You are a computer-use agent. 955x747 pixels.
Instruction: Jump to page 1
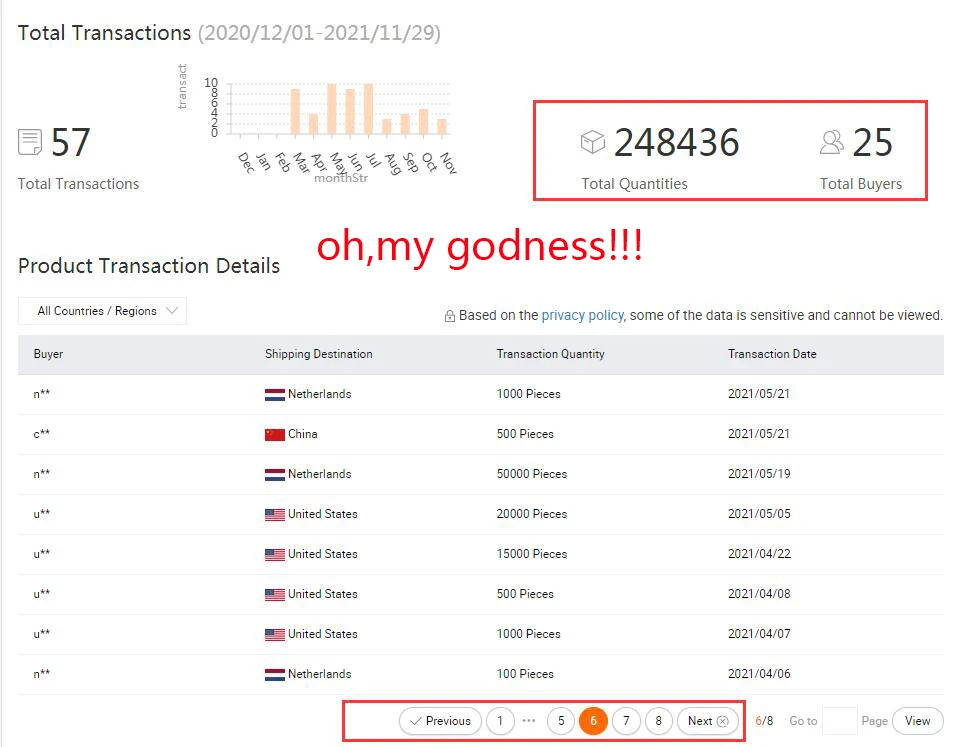pyautogui.click(x=500, y=721)
